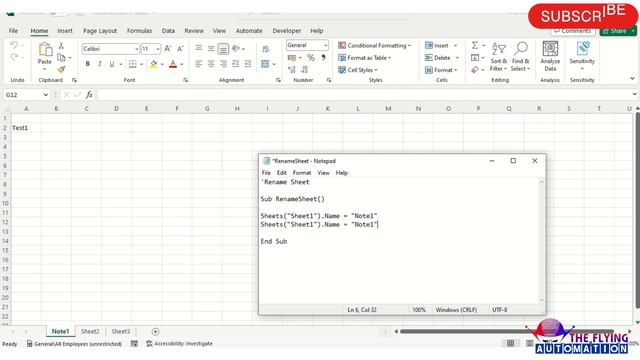Click the Paste clipboard icon
640x360 pixels.
(x=45, y=50)
